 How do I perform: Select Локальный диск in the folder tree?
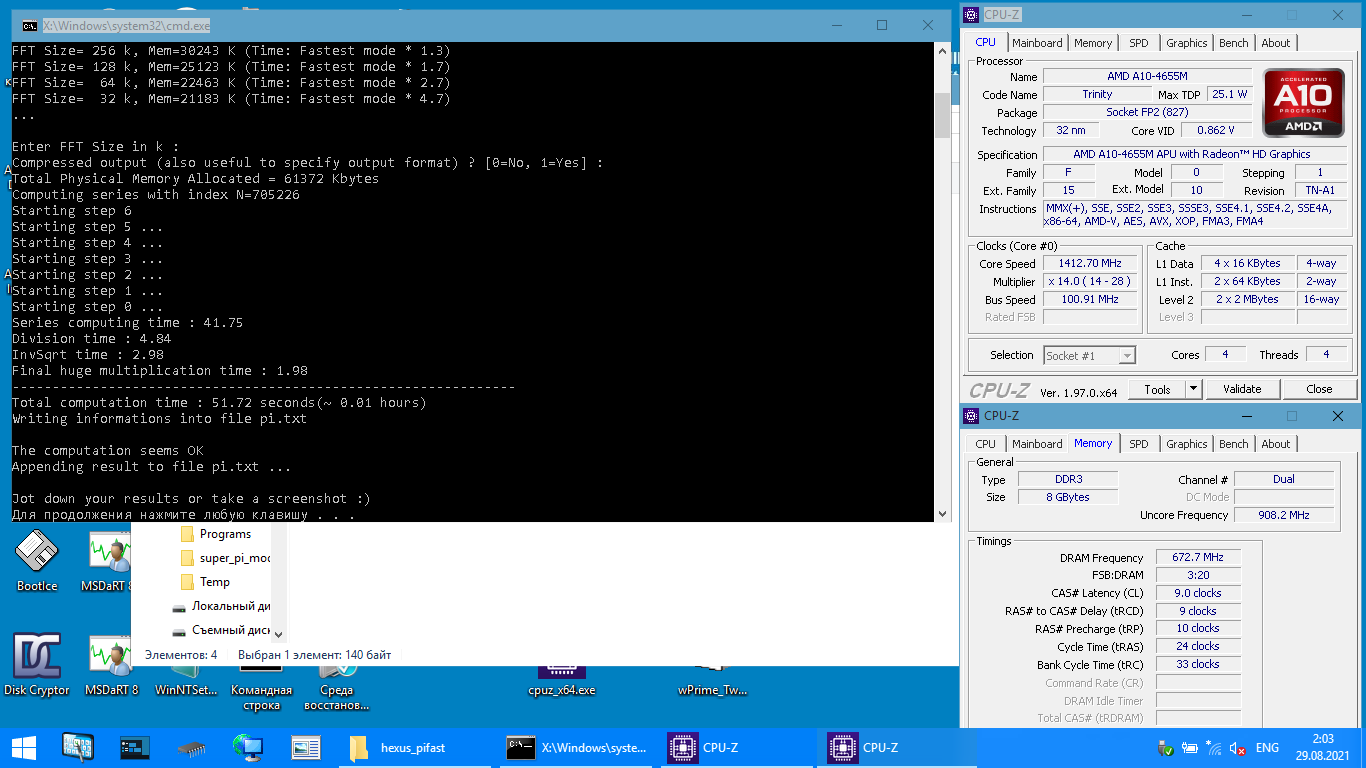click(220, 606)
